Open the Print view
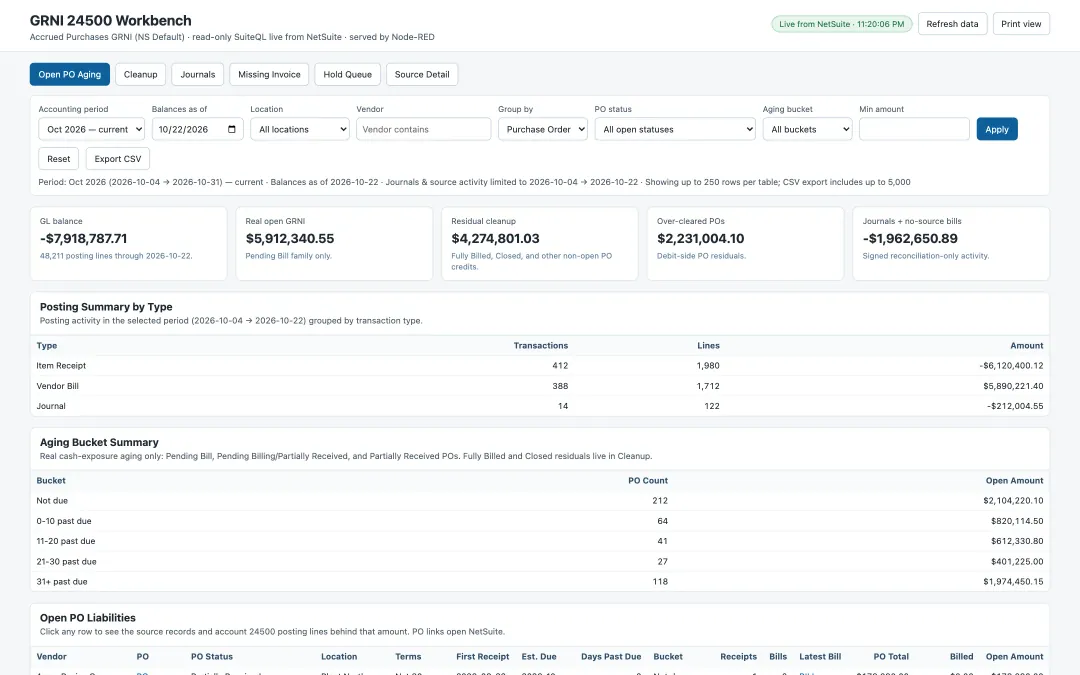The image size is (1080, 675). [x=1021, y=23]
